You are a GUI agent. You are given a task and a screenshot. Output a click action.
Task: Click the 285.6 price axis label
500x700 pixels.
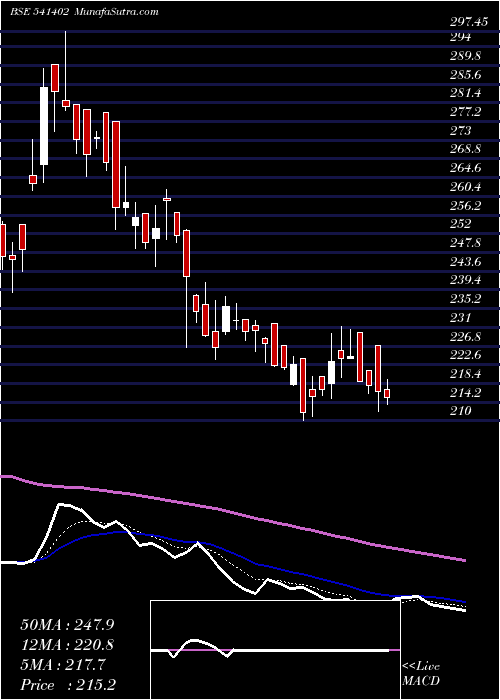coord(465,75)
